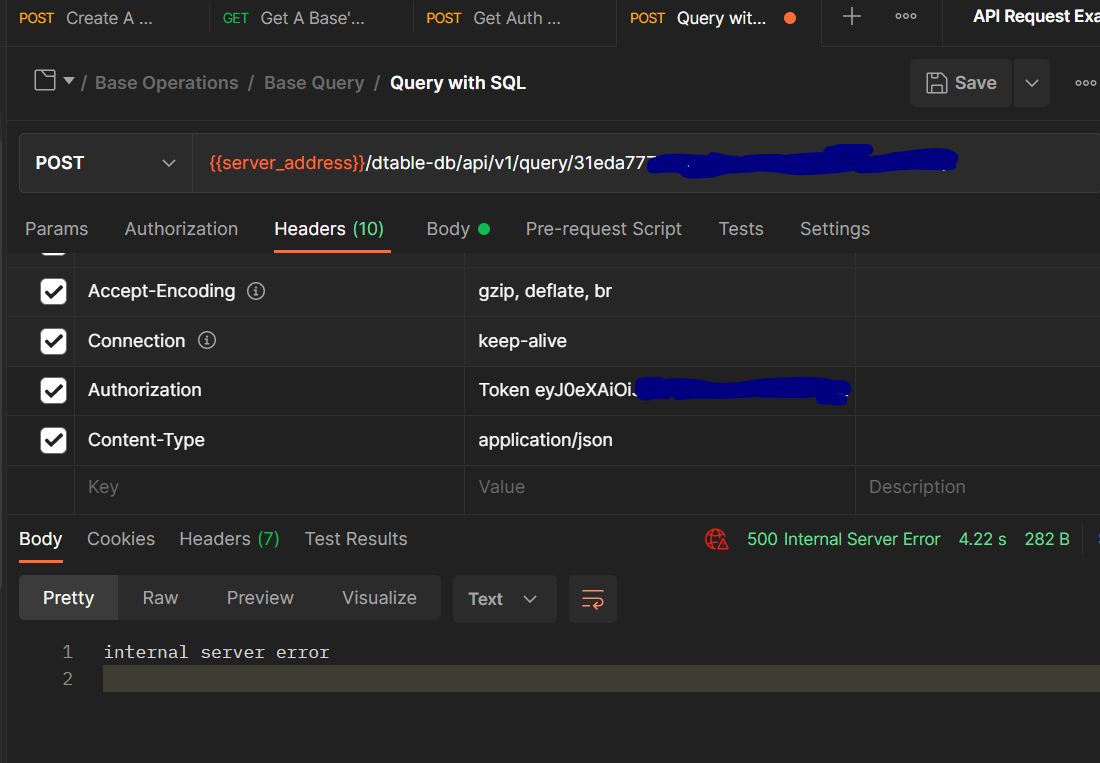The height and width of the screenshot is (763, 1100).
Task: Uncheck the Content-Type header checkbox
Action: (x=53, y=440)
